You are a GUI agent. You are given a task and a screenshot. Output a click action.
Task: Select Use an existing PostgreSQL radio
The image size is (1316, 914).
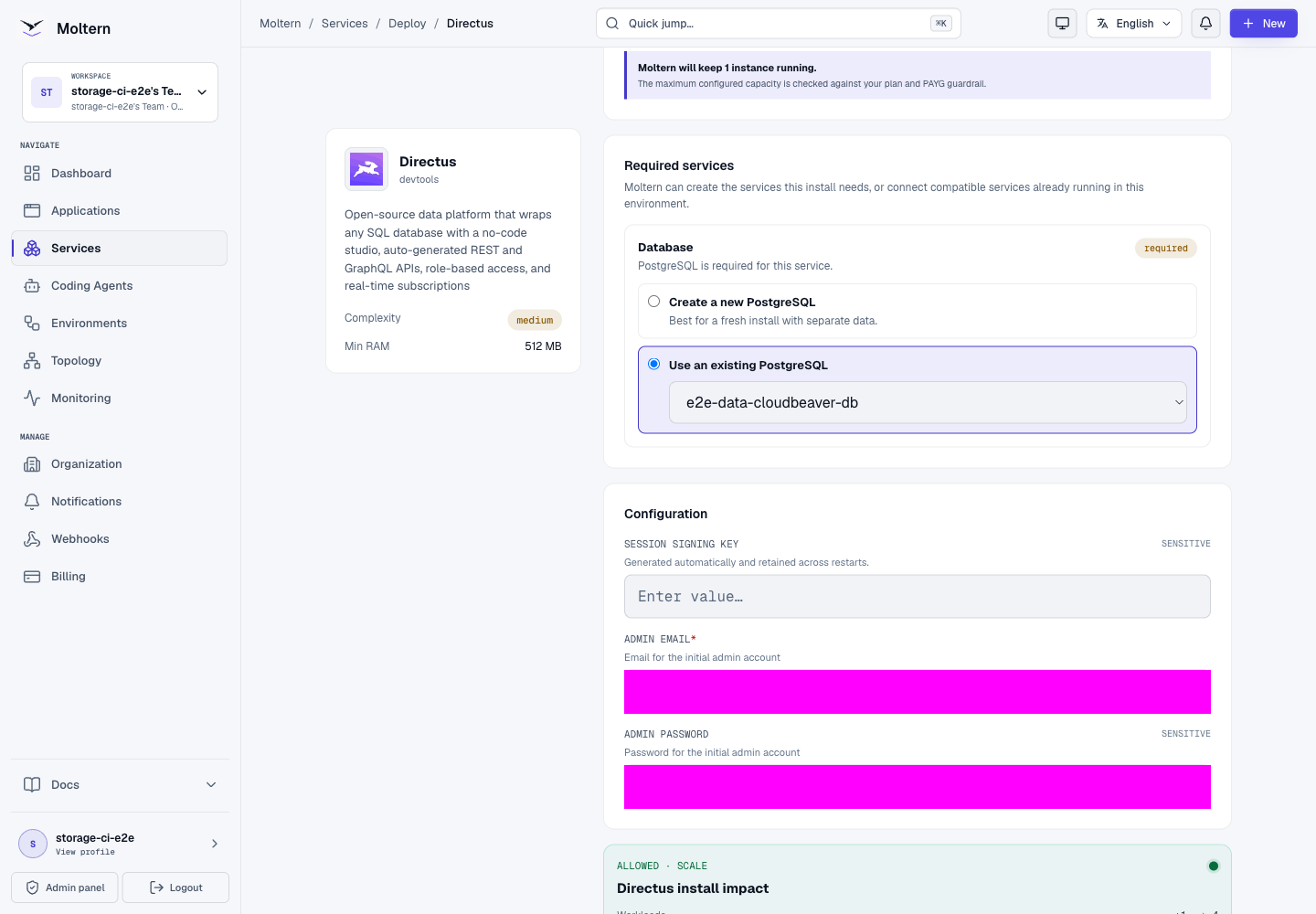point(653,364)
